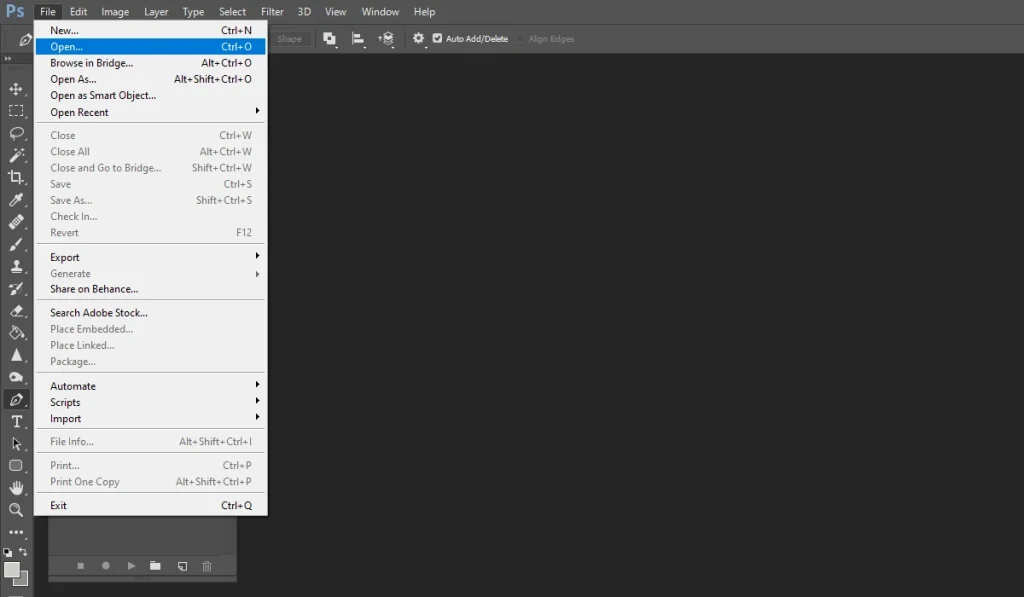Open the Help menu
This screenshot has height=597, width=1024.
[424, 12]
